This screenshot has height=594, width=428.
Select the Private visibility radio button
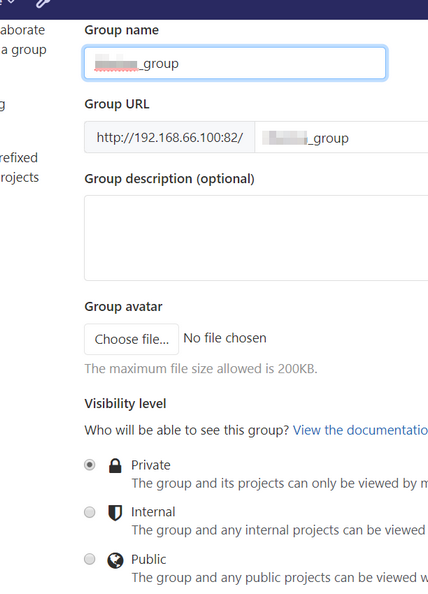pyautogui.click(x=90, y=465)
